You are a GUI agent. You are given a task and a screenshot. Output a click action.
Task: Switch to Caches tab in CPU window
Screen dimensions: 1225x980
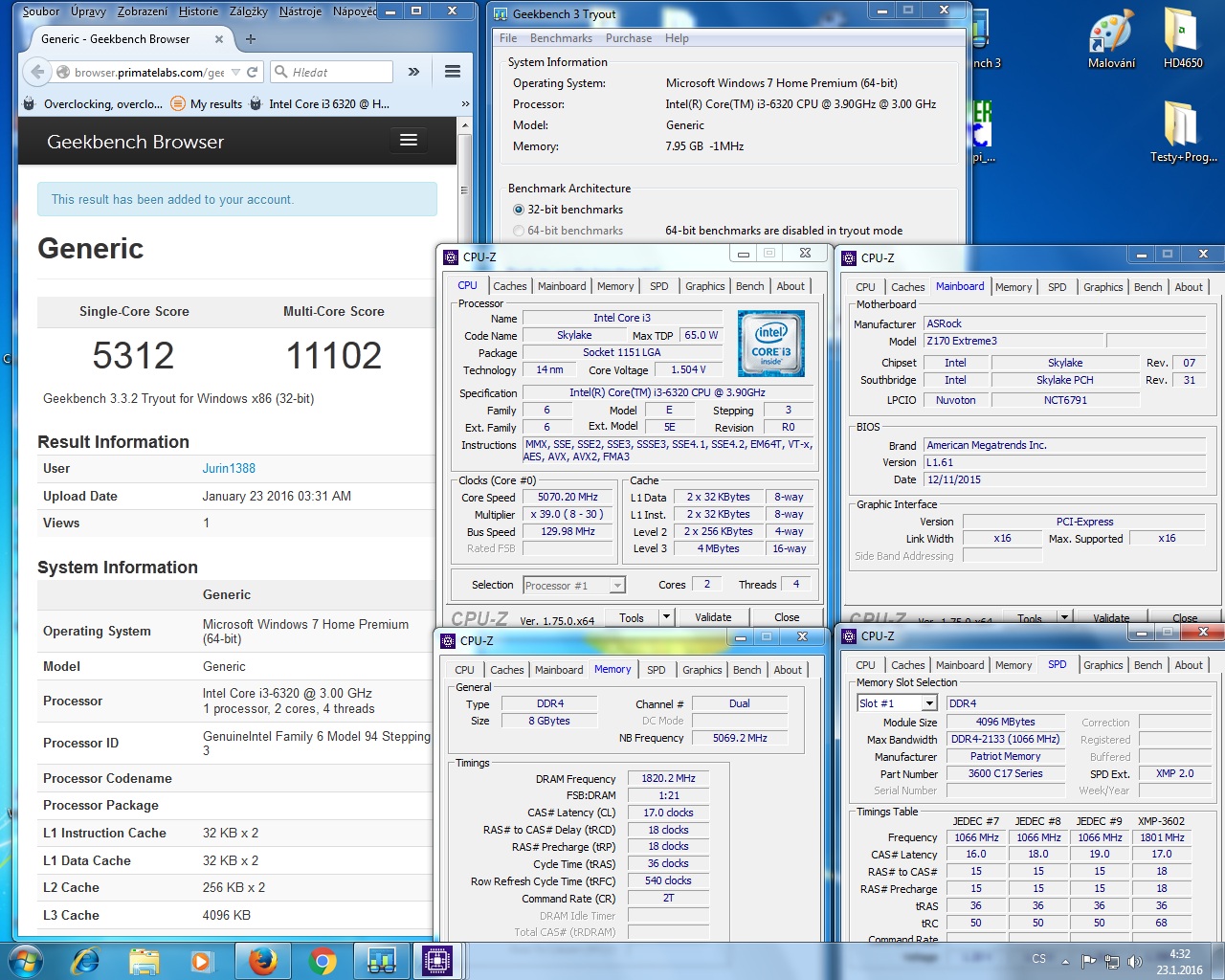pos(510,286)
